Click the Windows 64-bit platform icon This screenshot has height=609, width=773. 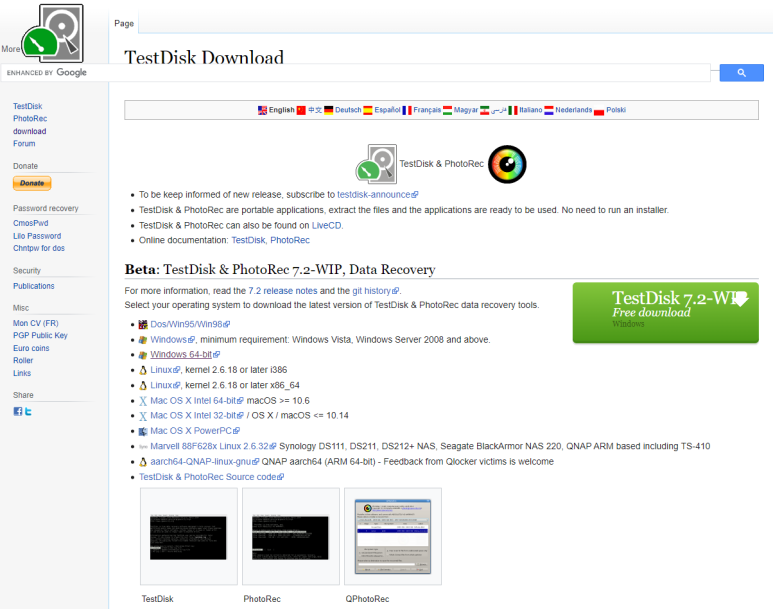click(x=143, y=355)
